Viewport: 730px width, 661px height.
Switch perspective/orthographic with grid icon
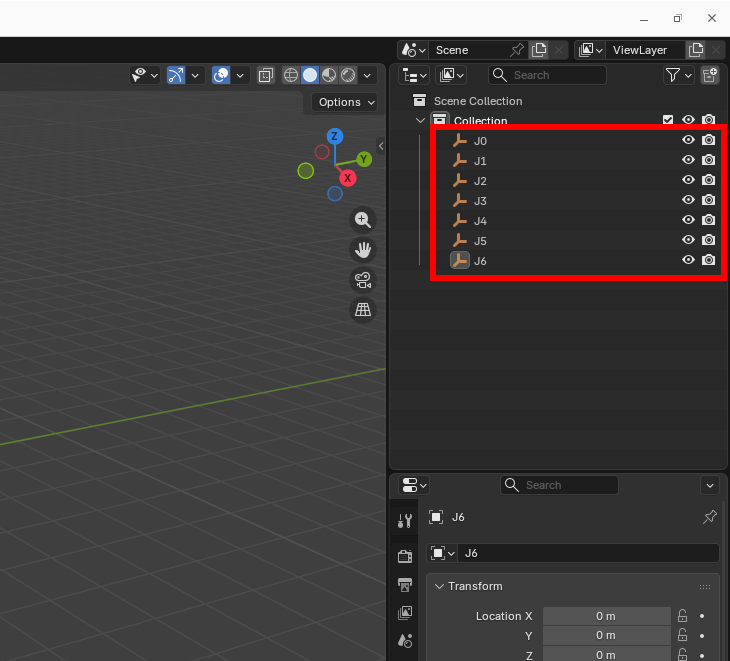363,310
